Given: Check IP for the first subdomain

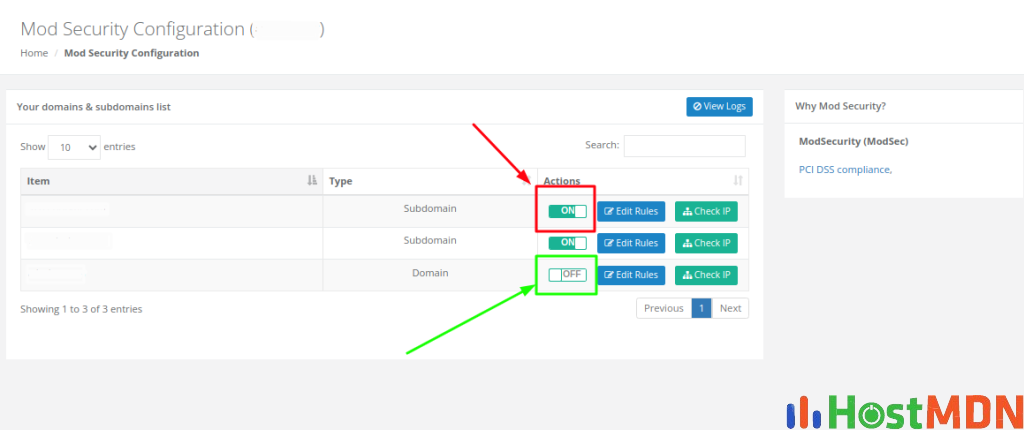Looking at the screenshot, I should coord(706,211).
